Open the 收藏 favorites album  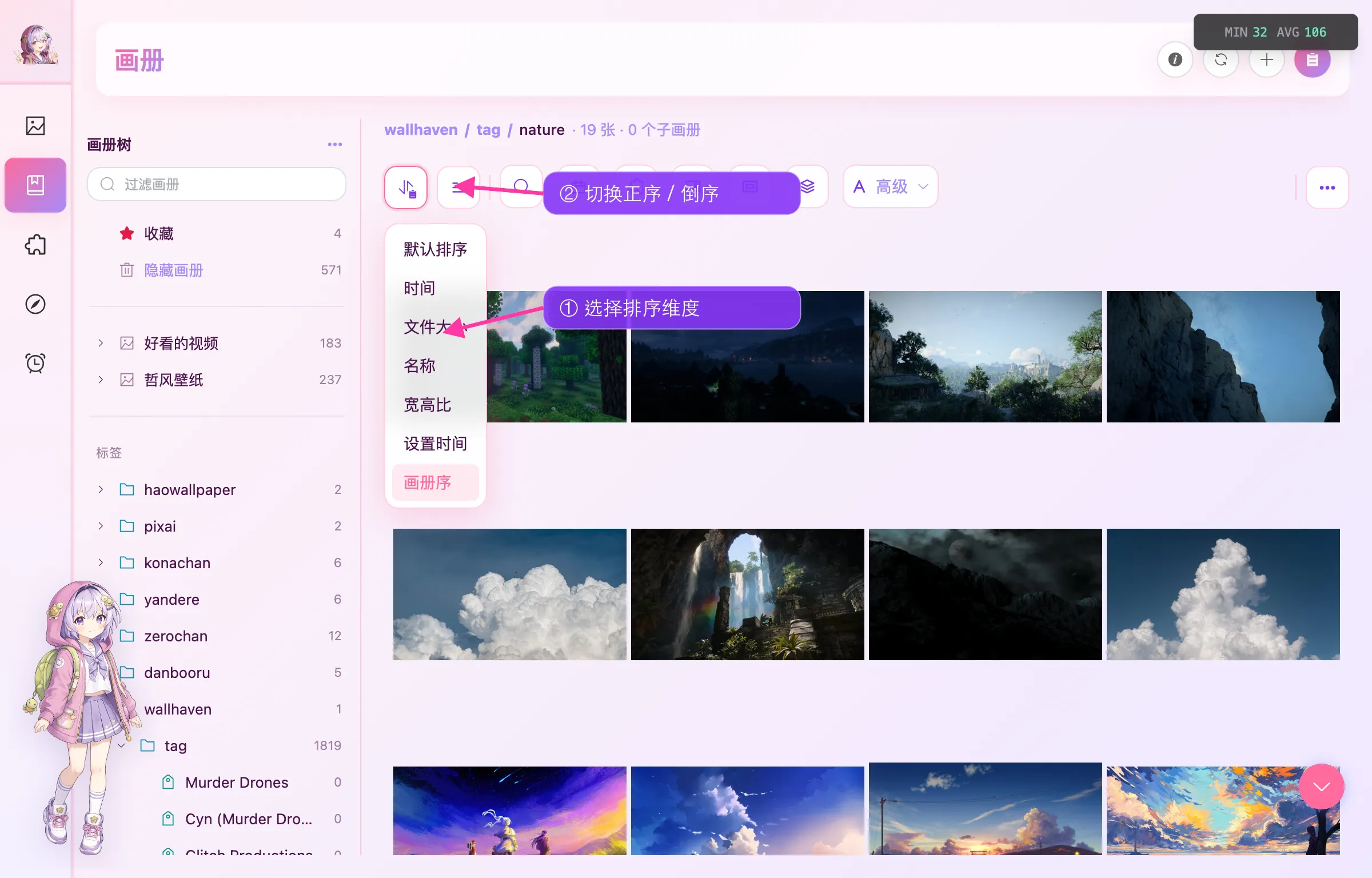pyautogui.click(x=217, y=233)
